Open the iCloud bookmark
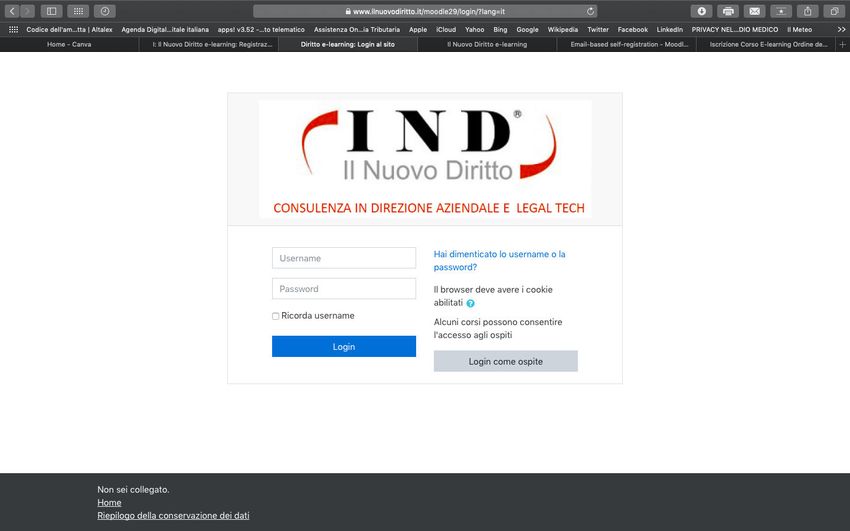The height and width of the screenshot is (531, 850). pos(446,30)
